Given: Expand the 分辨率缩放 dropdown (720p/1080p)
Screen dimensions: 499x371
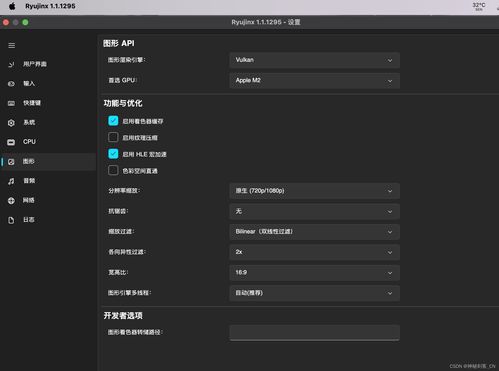Looking at the screenshot, I should (x=314, y=191).
